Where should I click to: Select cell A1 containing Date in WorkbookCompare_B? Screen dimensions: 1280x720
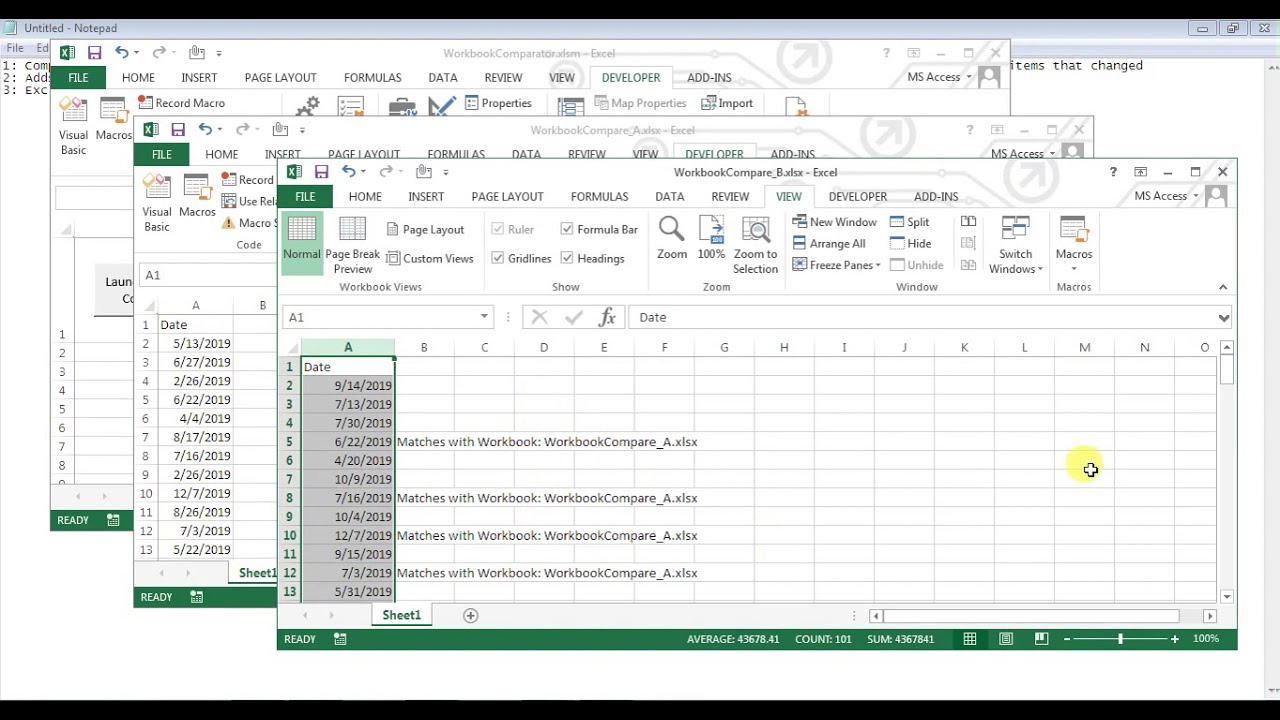pos(348,367)
